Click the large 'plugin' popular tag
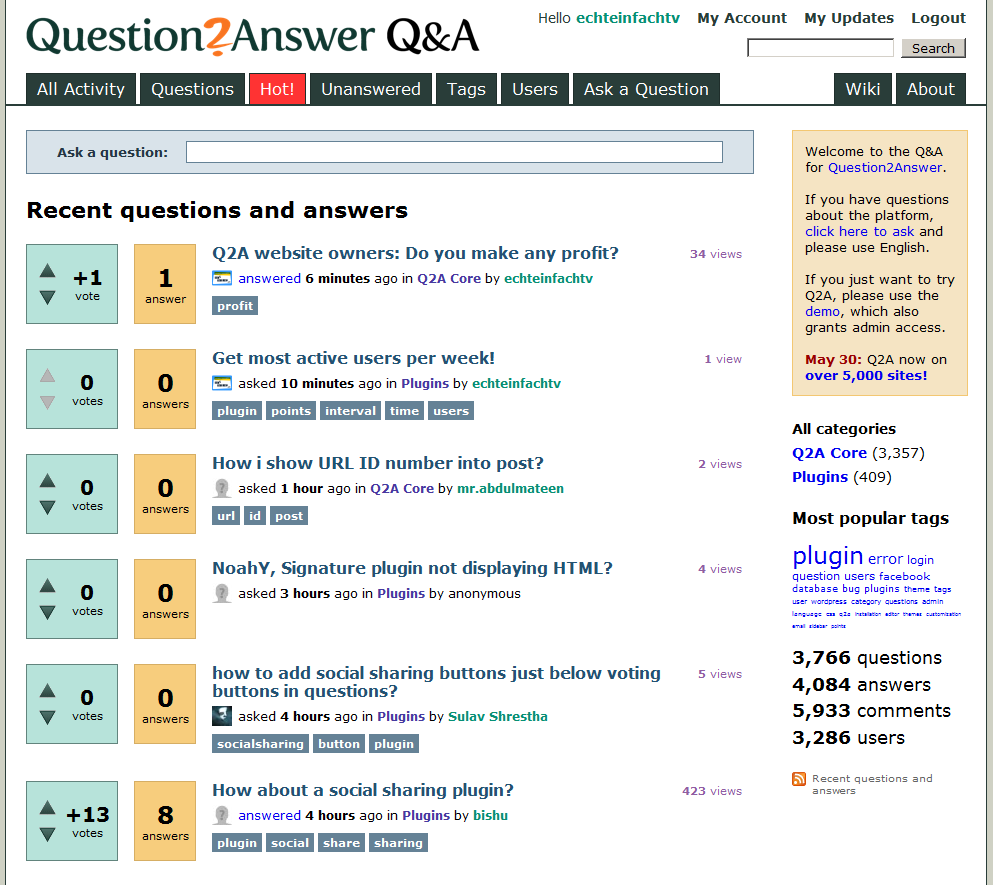993x885 pixels. click(827, 556)
